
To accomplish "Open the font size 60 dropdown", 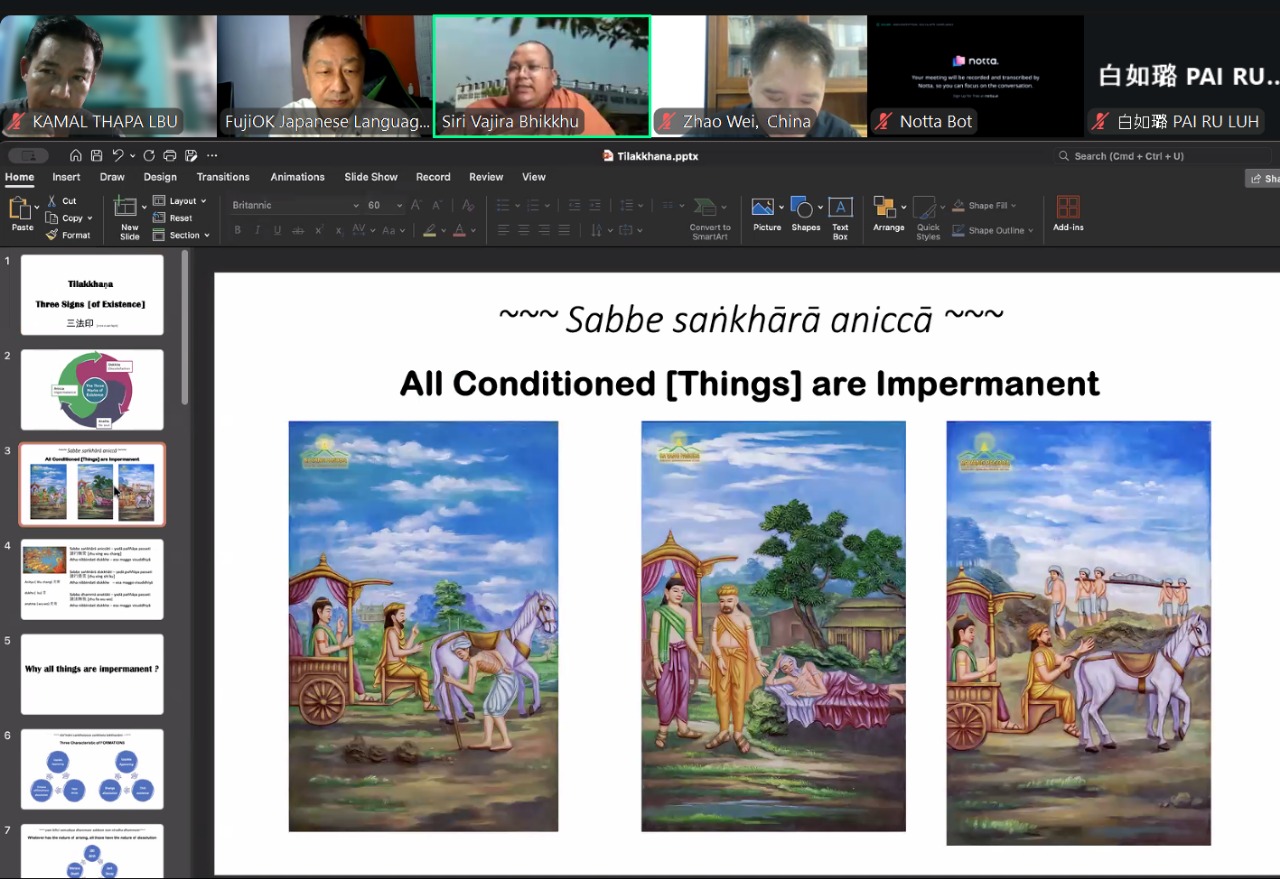I will 399,205.
